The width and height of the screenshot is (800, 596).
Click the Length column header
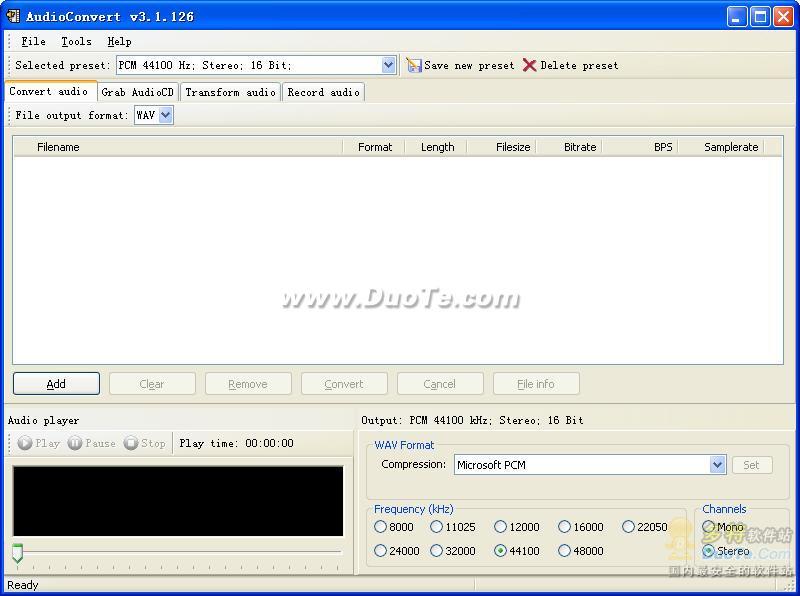tap(436, 147)
